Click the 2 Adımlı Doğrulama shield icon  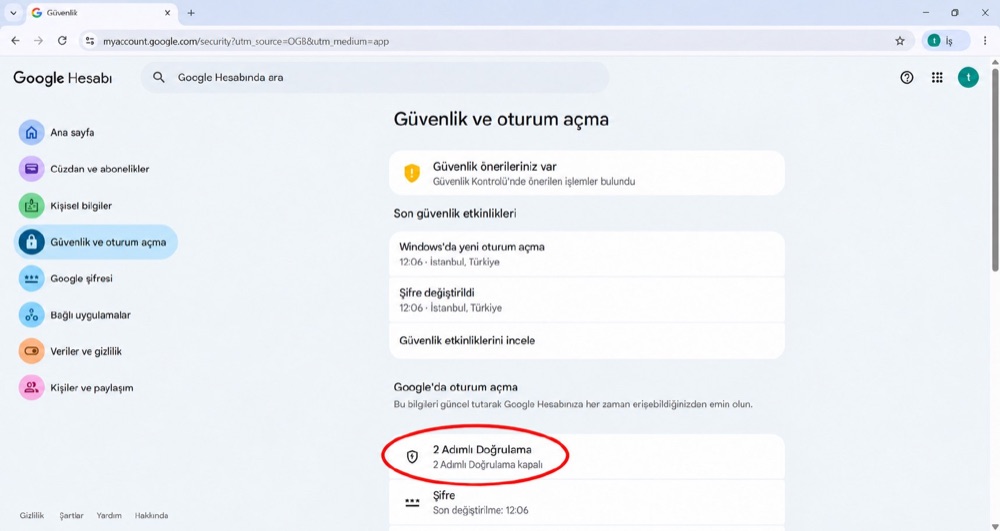[x=412, y=456]
